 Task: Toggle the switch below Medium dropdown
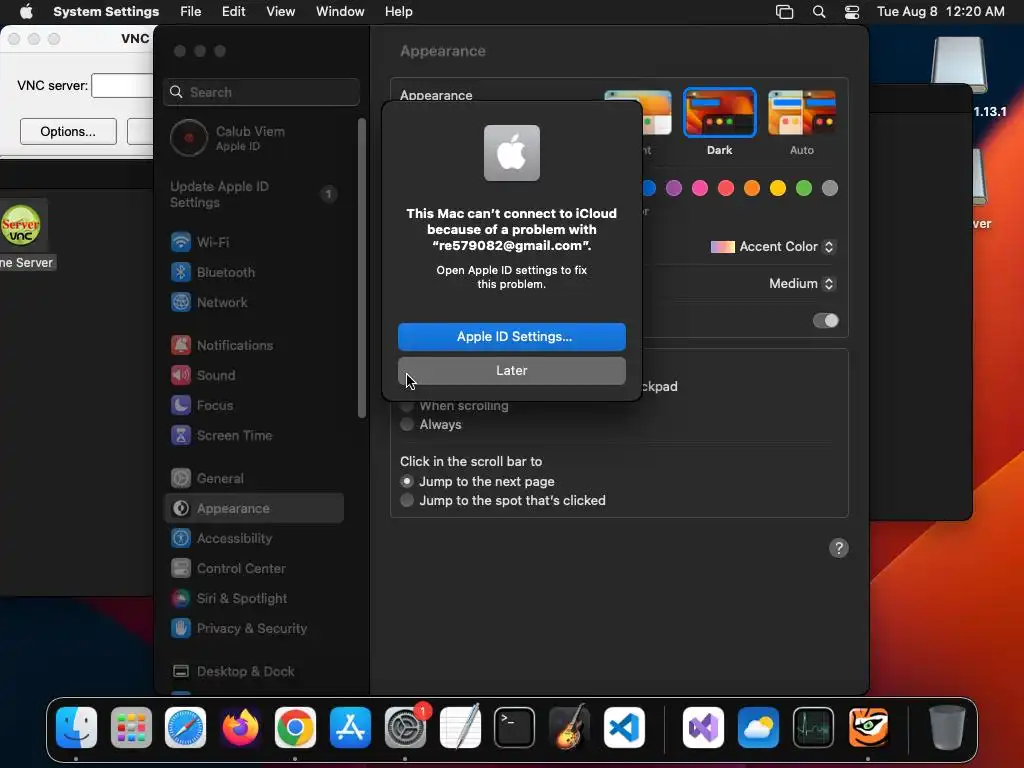pyautogui.click(x=825, y=321)
